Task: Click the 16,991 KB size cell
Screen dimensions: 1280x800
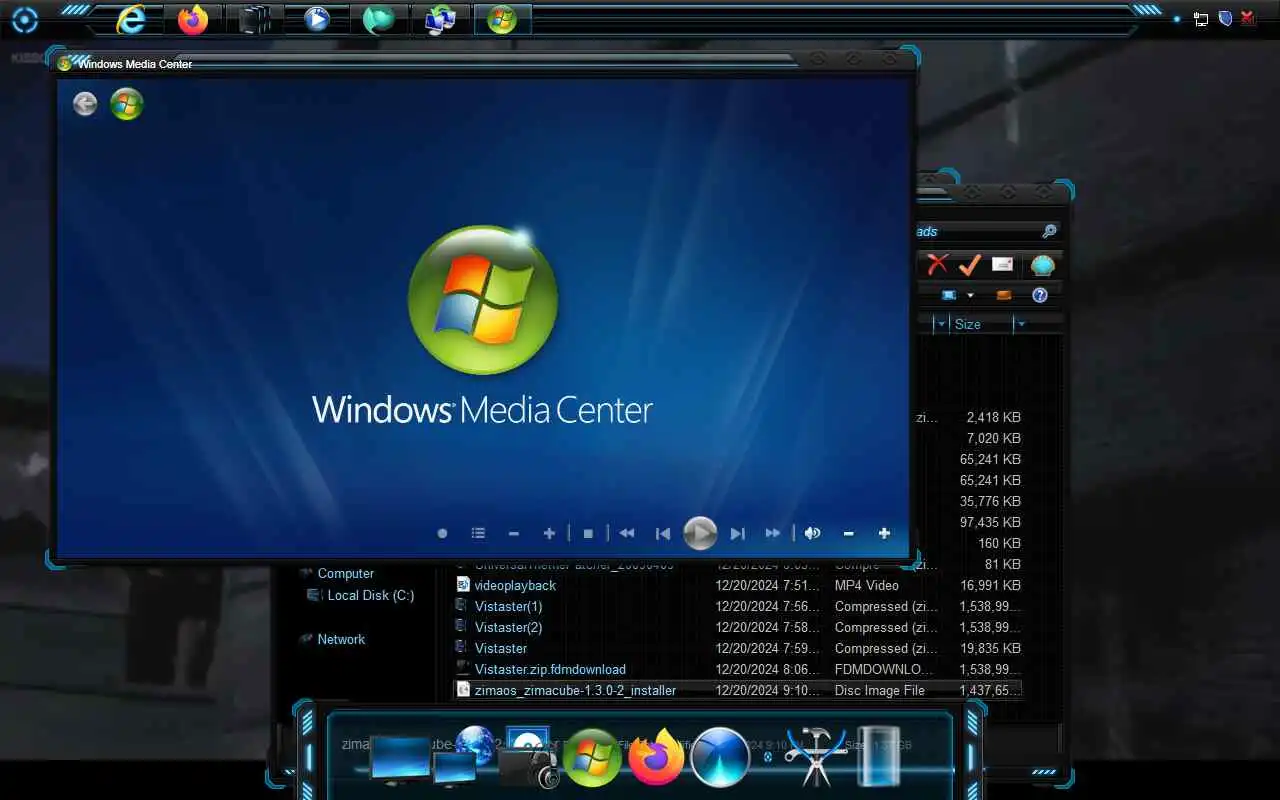Action: click(990, 585)
